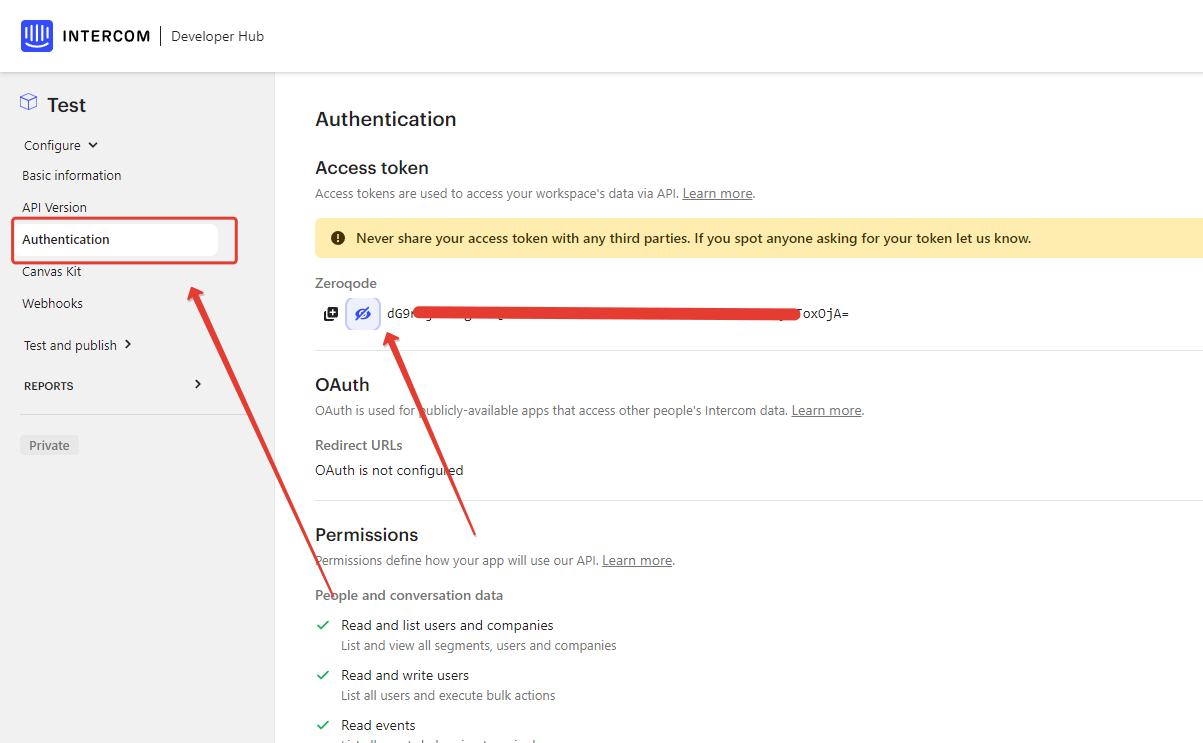Open Canvas Kit settings
This screenshot has height=743, width=1203.
coord(52,271)
